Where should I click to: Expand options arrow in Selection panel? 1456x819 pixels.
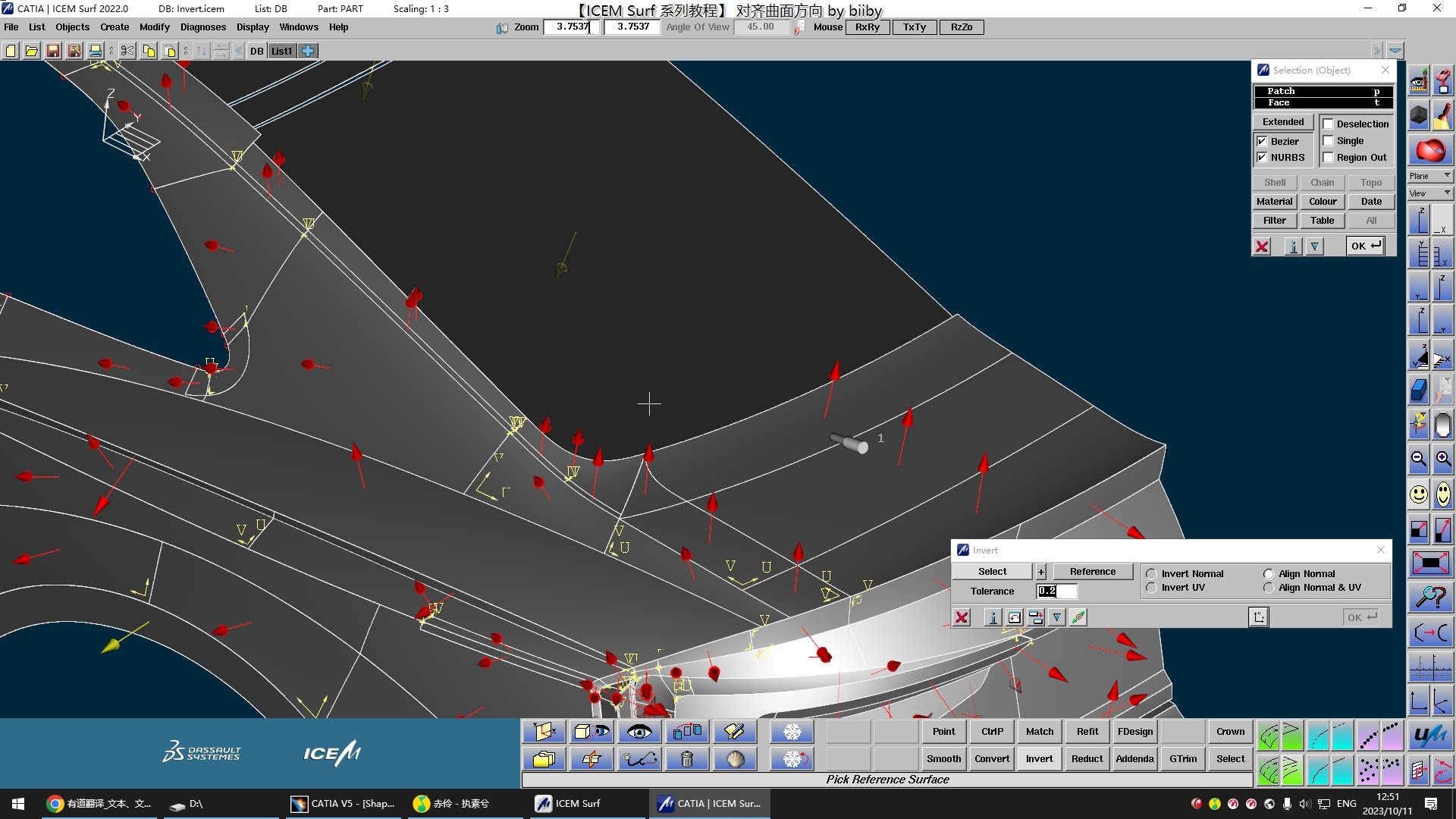pos(1315,246)
